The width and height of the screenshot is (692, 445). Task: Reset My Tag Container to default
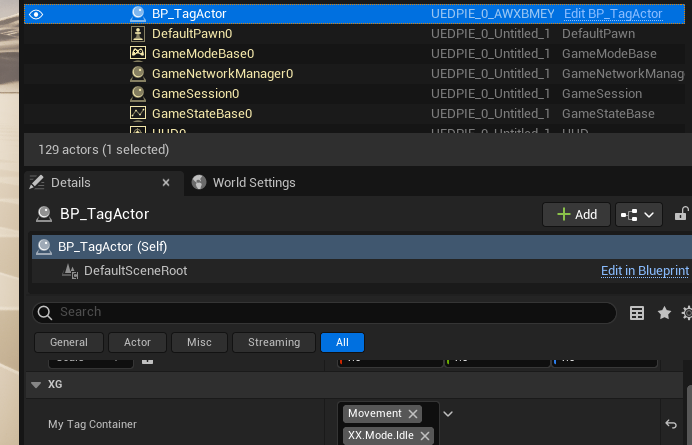point(671,424)
